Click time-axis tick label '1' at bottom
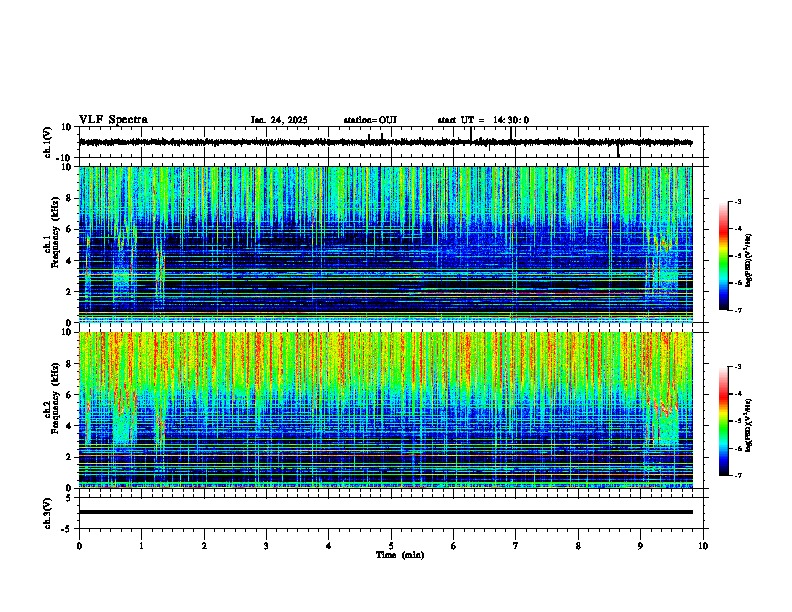 (x=141, y=546)
